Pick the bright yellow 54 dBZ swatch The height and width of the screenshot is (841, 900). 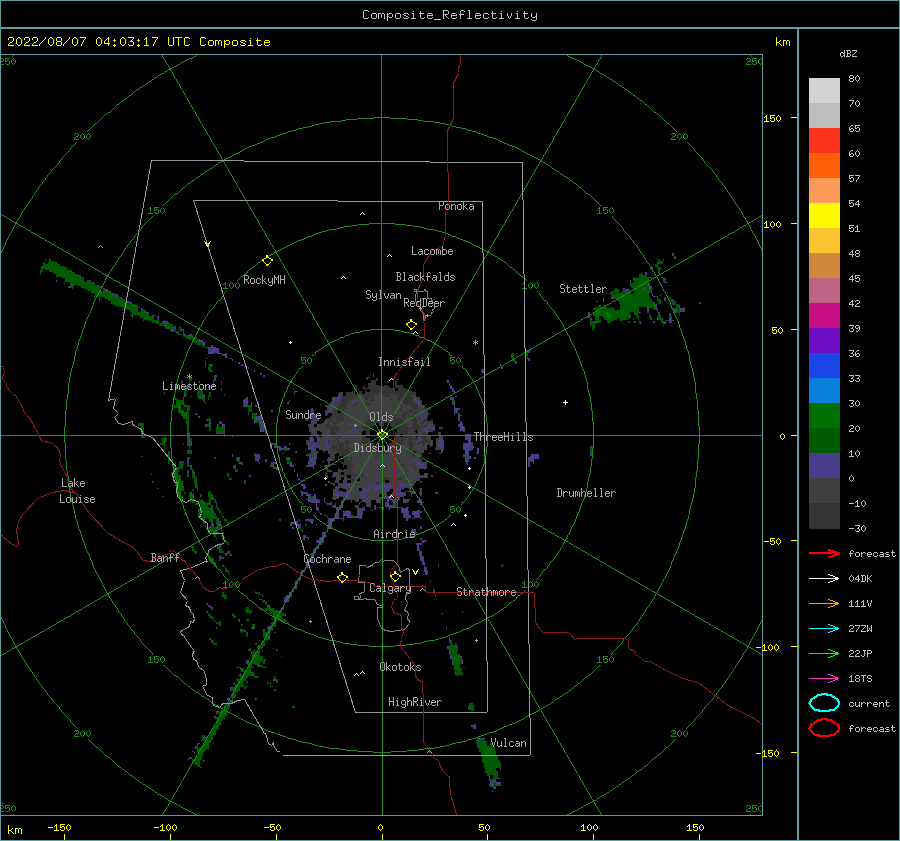tap(824, 215)
